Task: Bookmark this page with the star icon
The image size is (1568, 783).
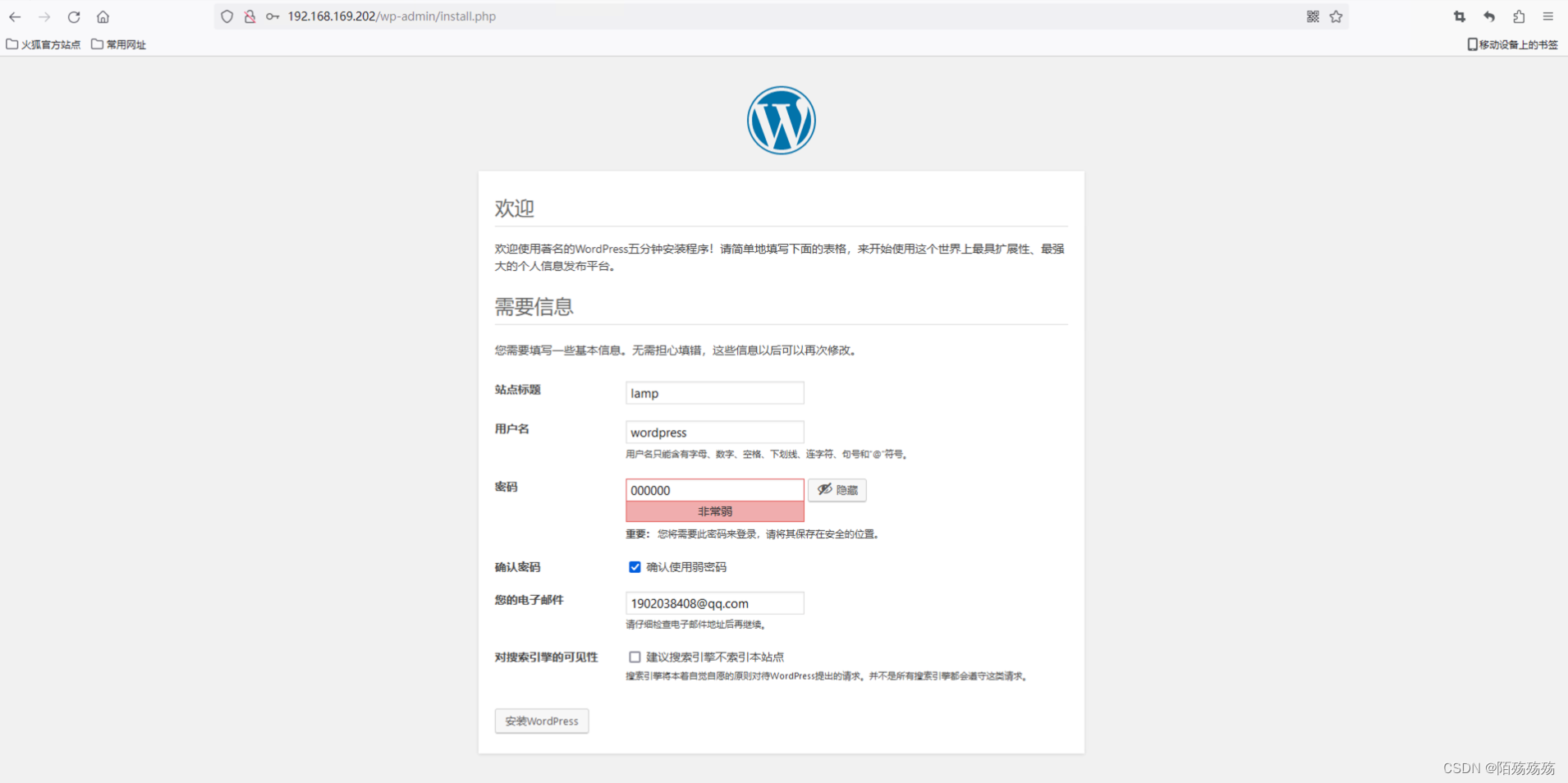Action: 1336,16
